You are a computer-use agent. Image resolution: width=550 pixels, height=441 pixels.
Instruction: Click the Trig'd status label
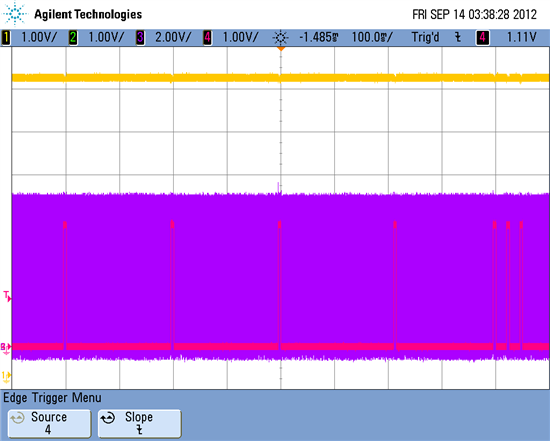pos(425,37)
